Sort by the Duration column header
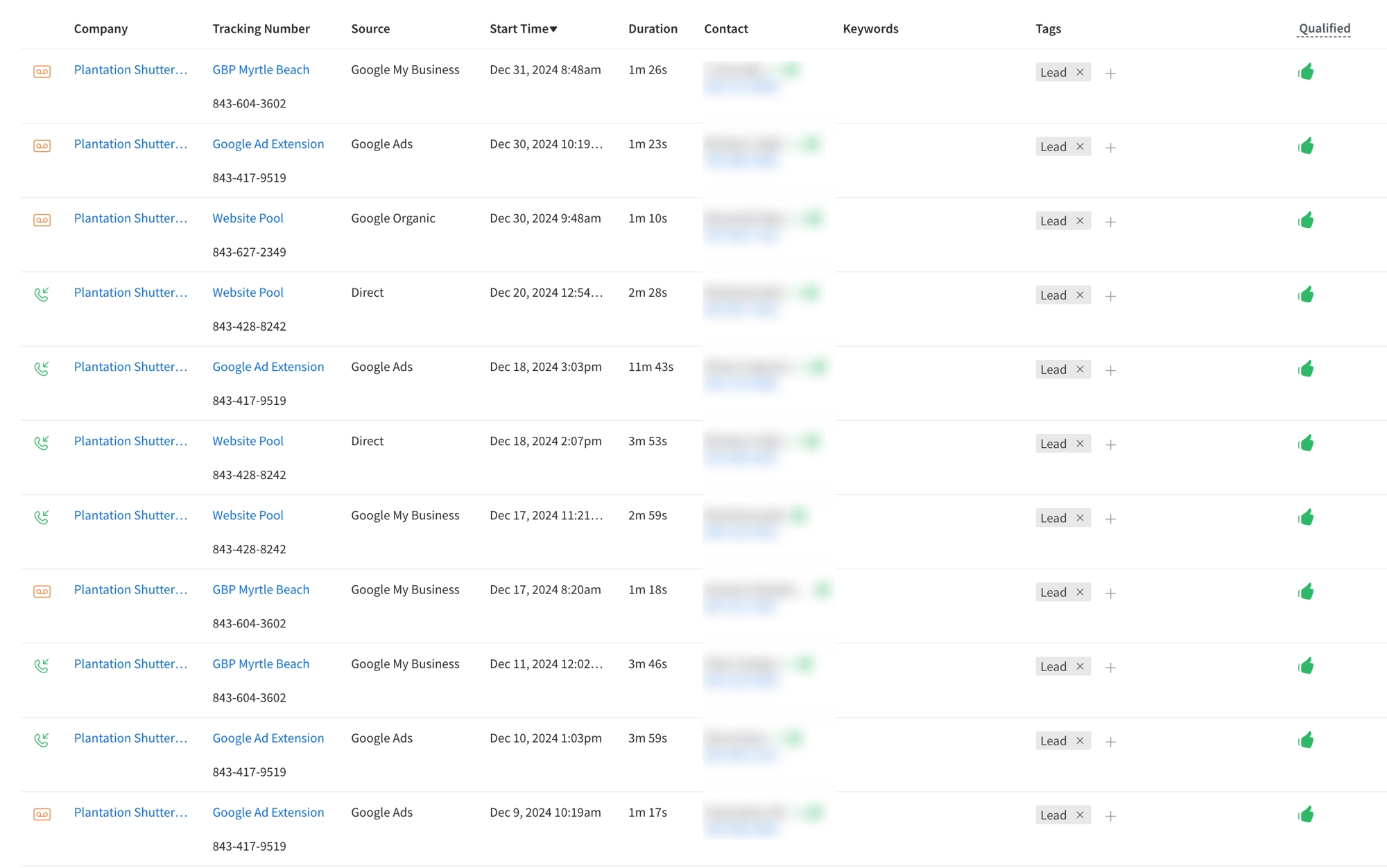The image size is (1387, 868). click(x=653, y=29)
